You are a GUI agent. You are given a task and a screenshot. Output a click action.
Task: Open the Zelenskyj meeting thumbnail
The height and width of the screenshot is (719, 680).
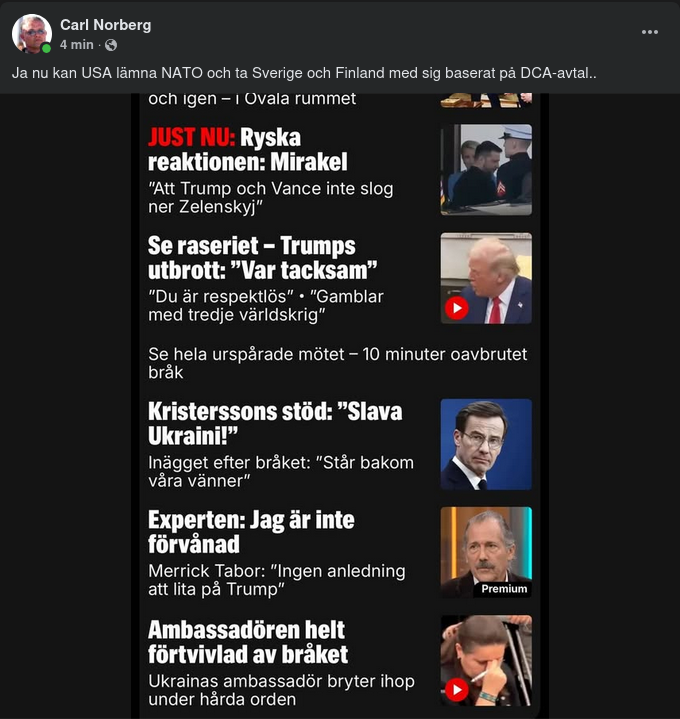point(486,169)
